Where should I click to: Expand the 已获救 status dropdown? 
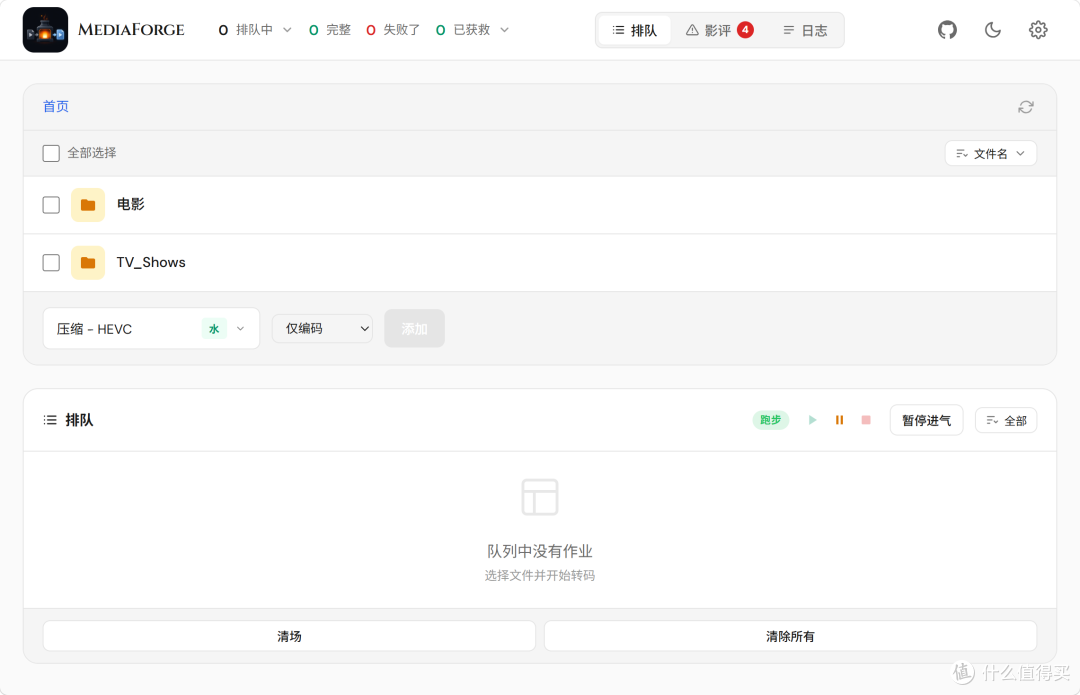472,30
